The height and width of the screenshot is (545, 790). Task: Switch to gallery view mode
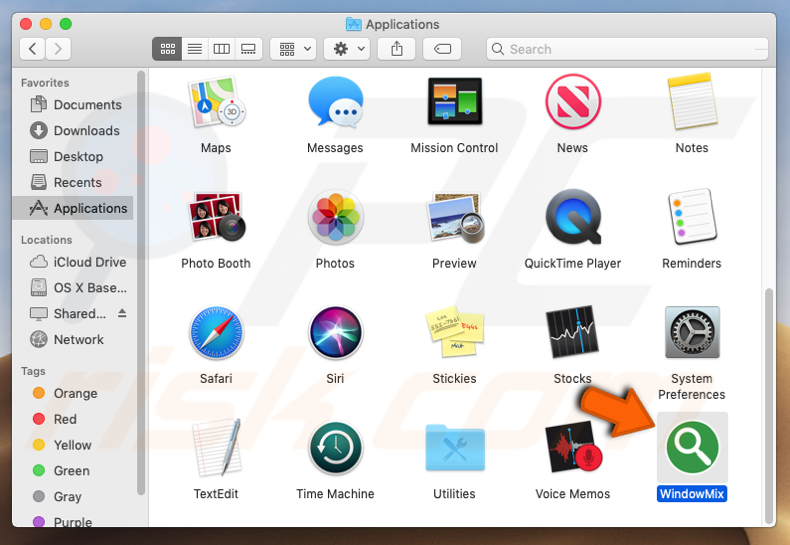coord(248,49)
